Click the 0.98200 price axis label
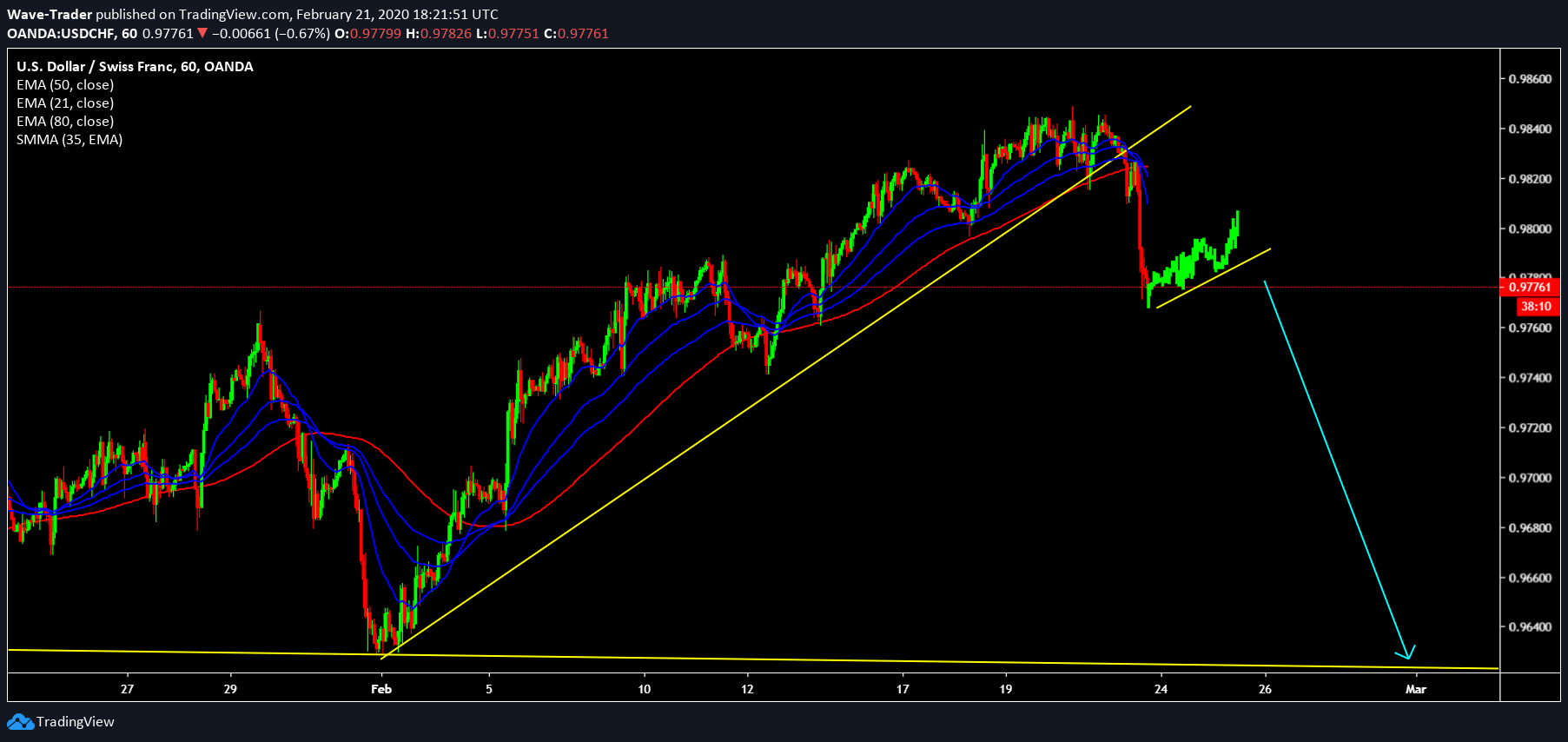 1530,179
